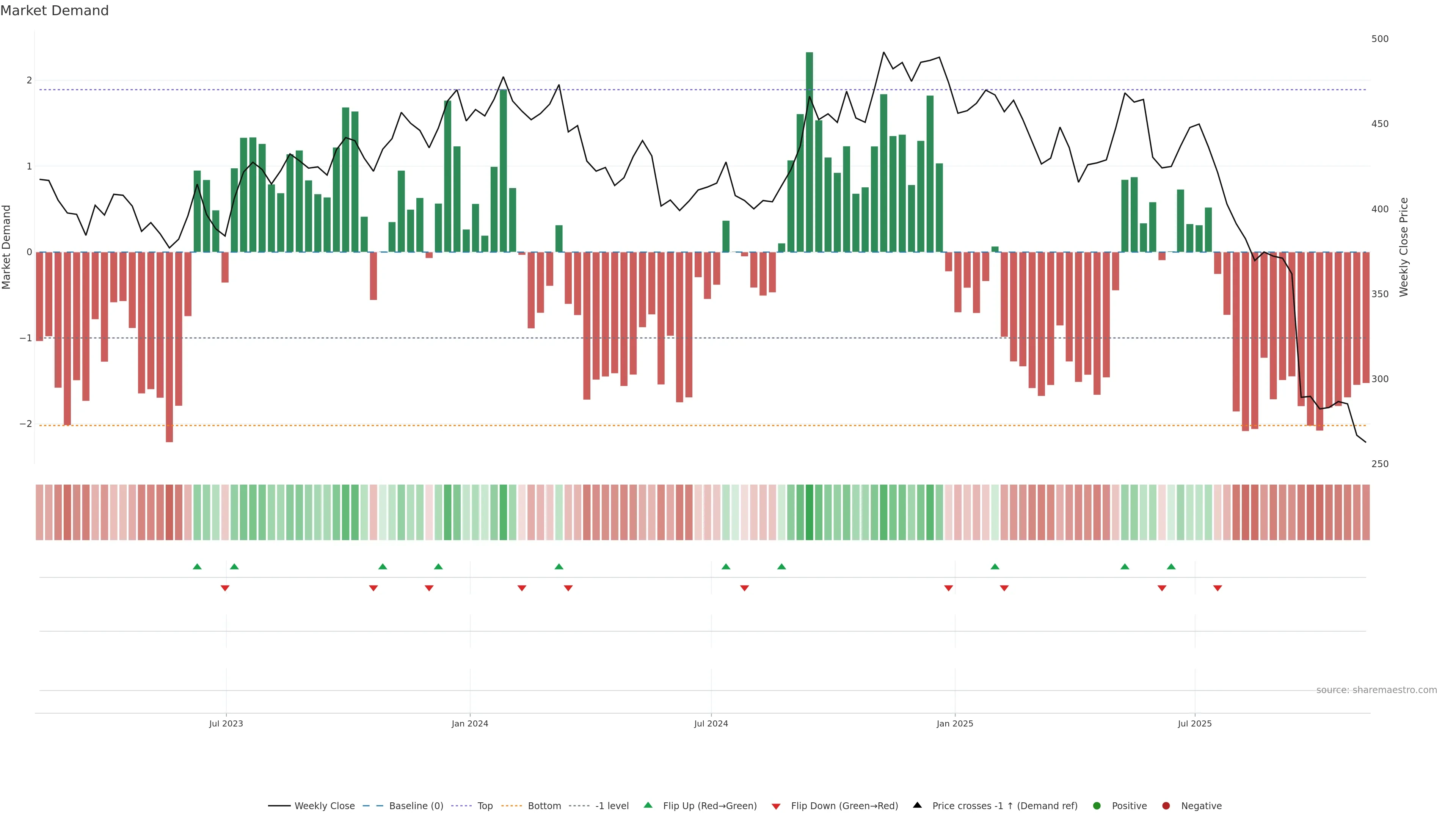This screenshot has height=819, width=1456.
Task: Click the Jan 2024 x-axis label
Action: 470,723
